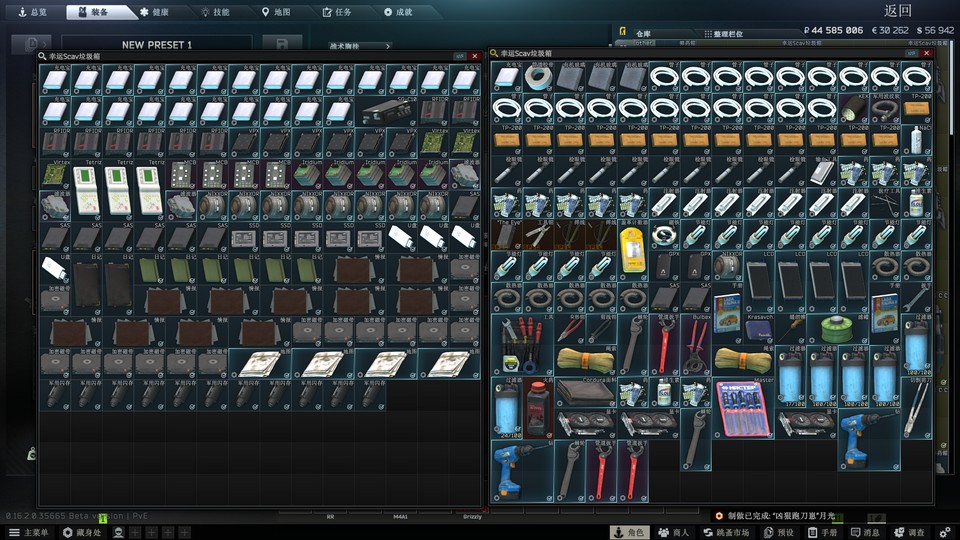Open the 手册 handbook
This screenshot has height=540, width=960.
823,533
